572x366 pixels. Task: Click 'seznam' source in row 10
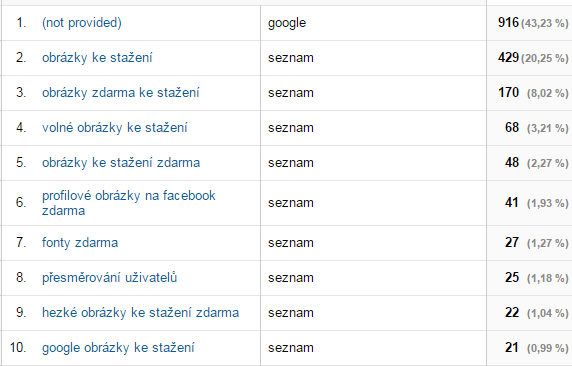(291, 348)
